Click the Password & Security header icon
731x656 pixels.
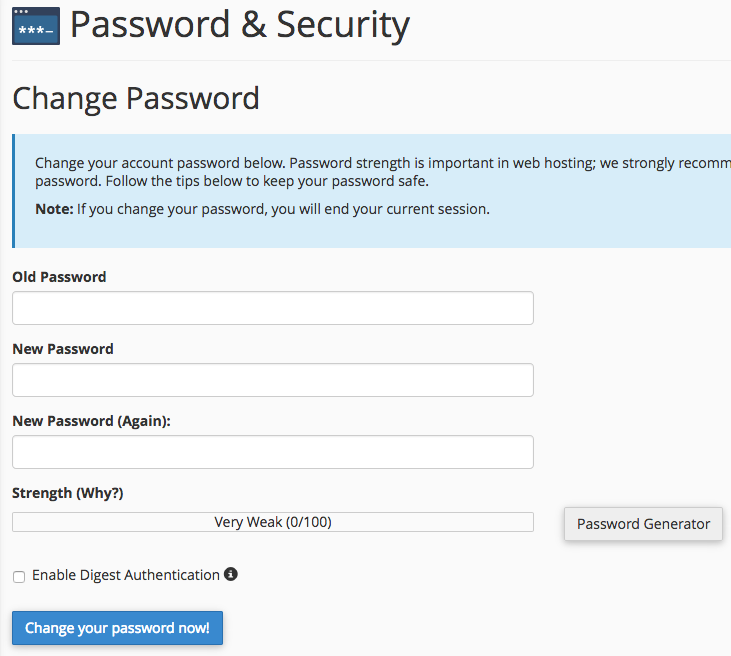36,26
